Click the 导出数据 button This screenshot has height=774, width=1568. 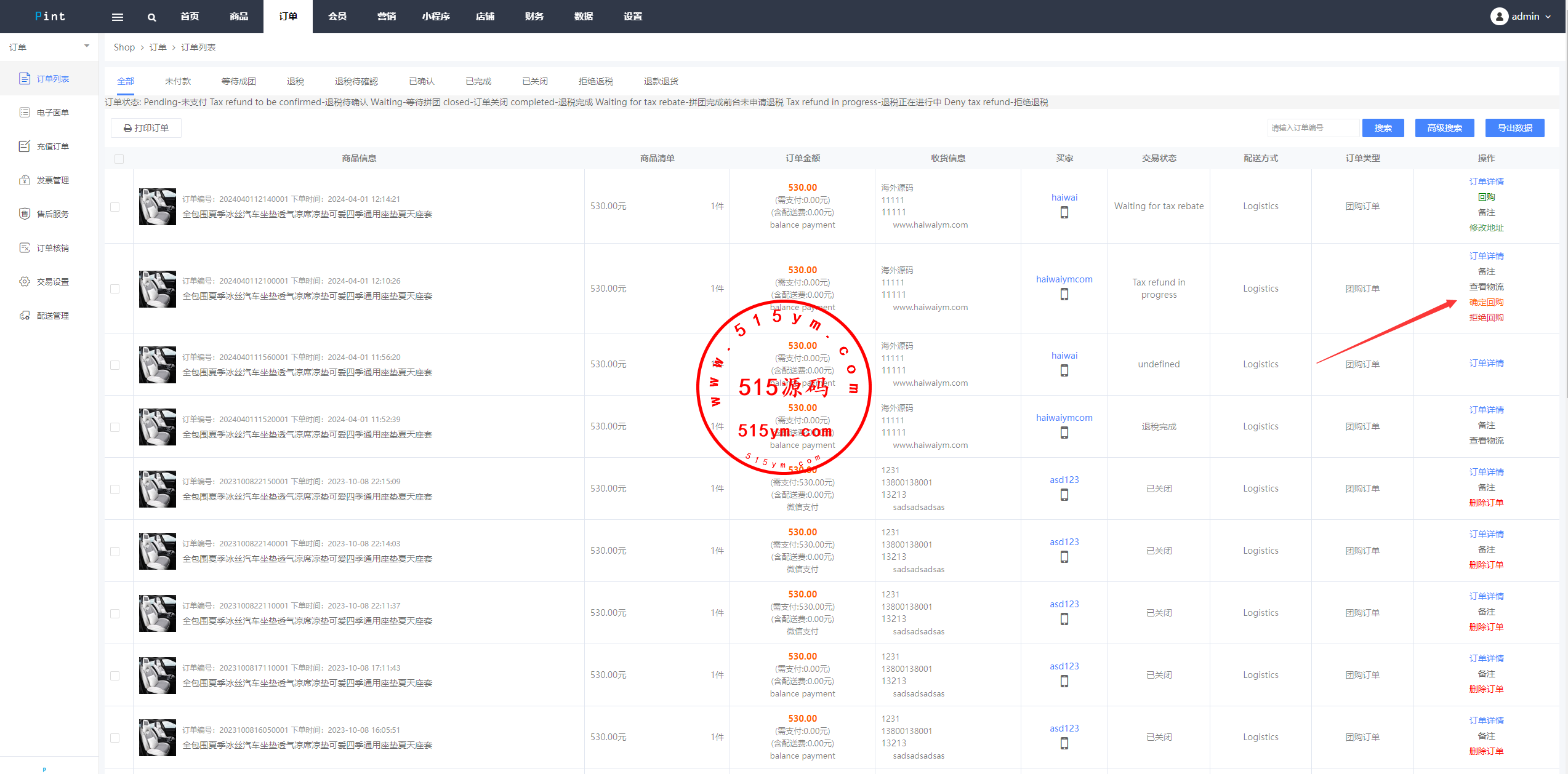pos(1514,128)
